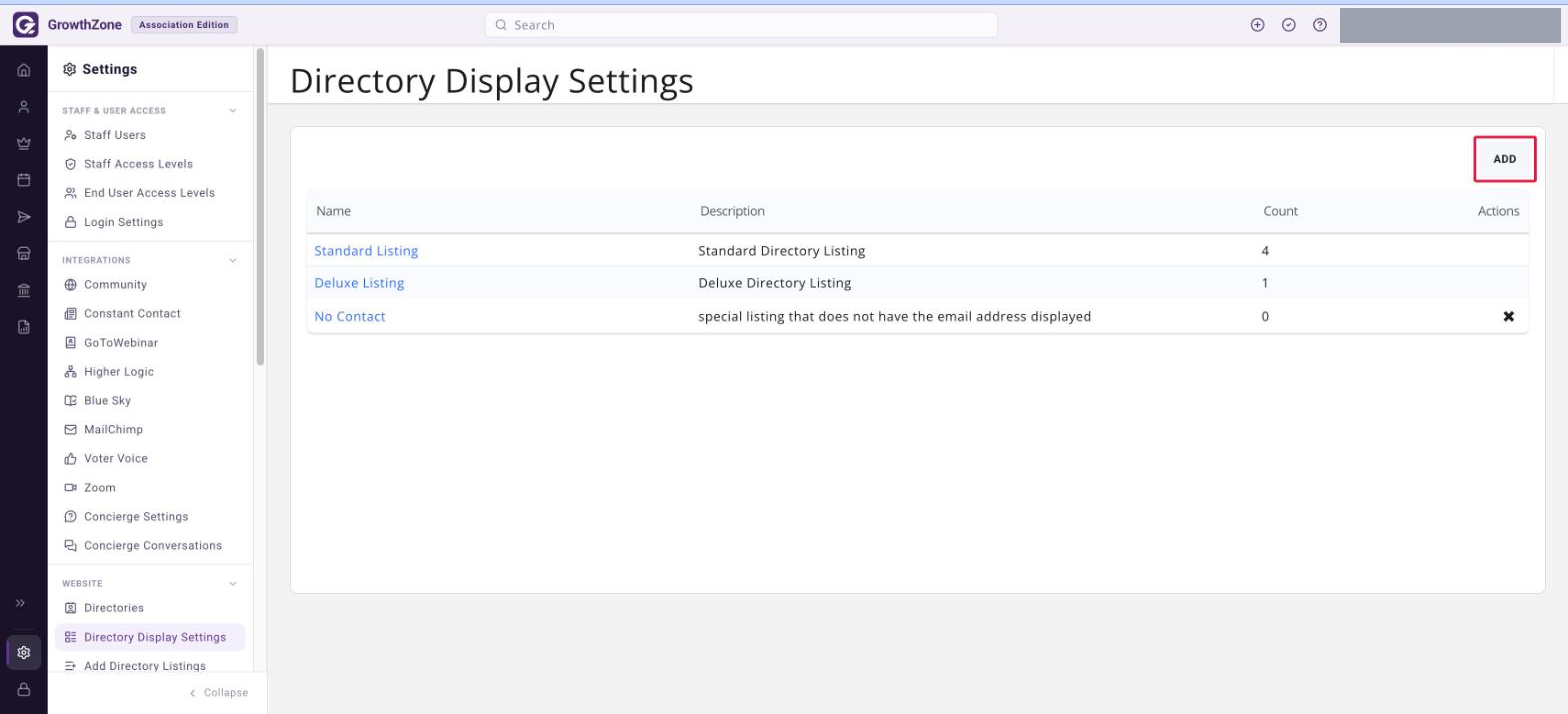Click the sidebar vertical scrollbar

[261, 206]
